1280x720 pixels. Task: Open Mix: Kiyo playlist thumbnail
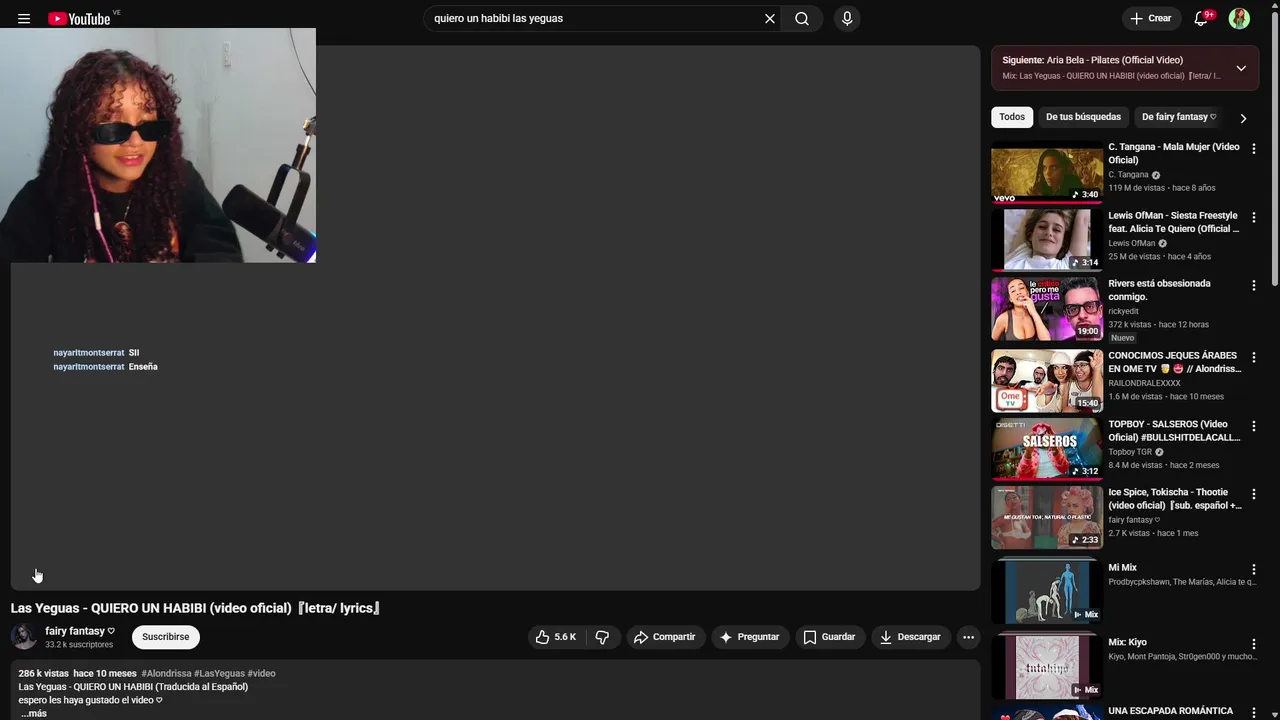[1047, 666]
